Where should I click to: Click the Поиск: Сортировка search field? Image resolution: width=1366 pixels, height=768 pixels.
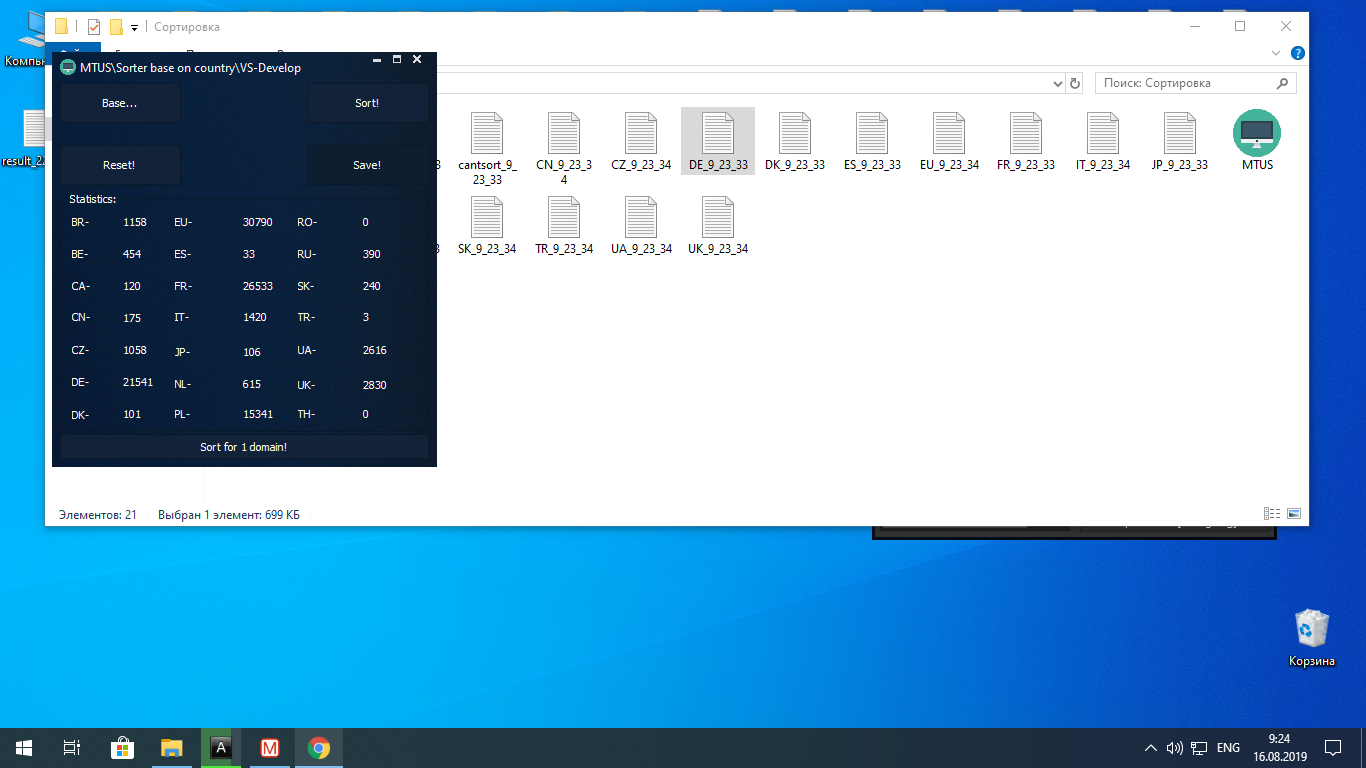(x=1185, y=84)
